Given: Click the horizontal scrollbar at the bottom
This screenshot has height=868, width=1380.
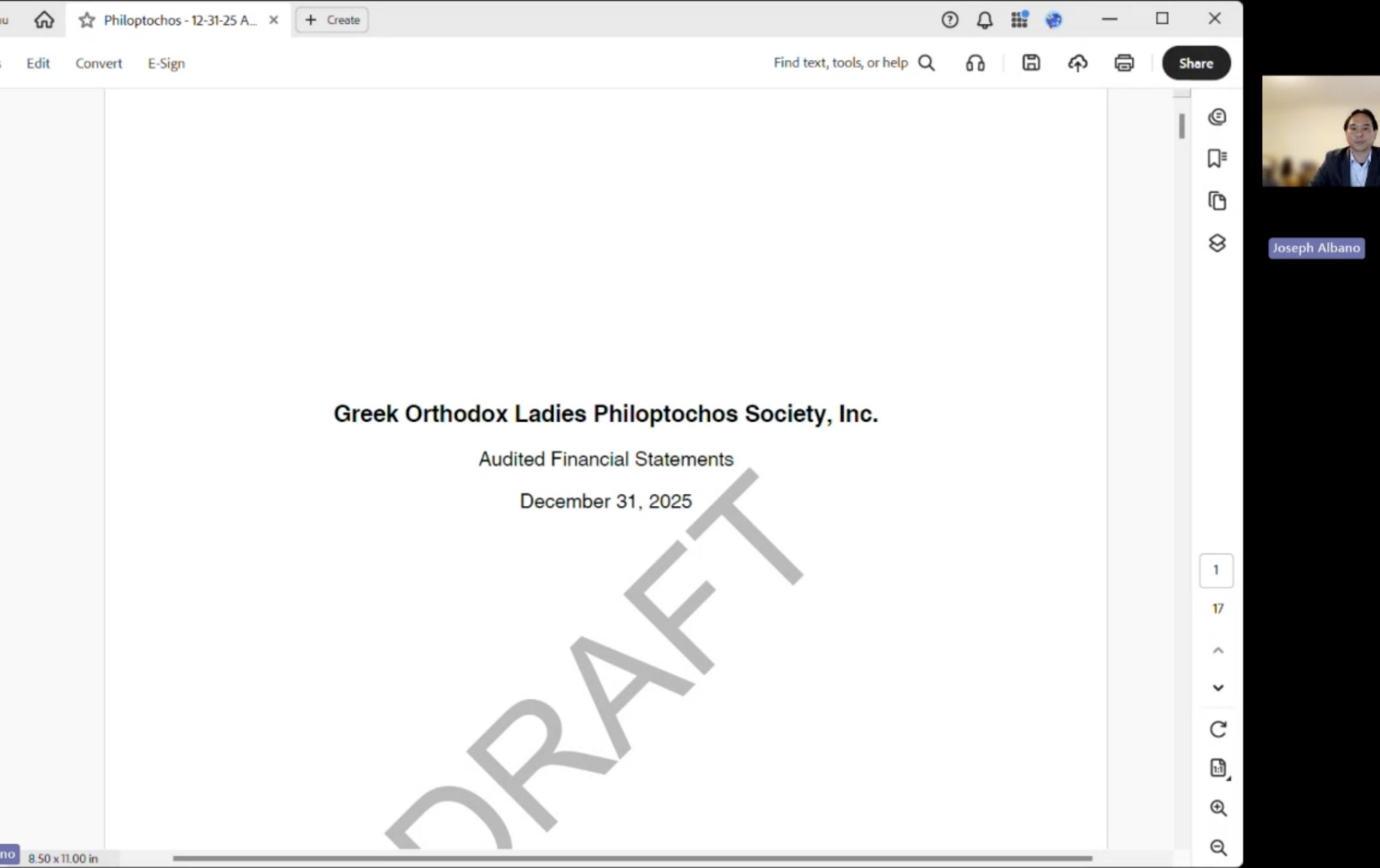Looking at the screenshot, I should tap(633, 858).
